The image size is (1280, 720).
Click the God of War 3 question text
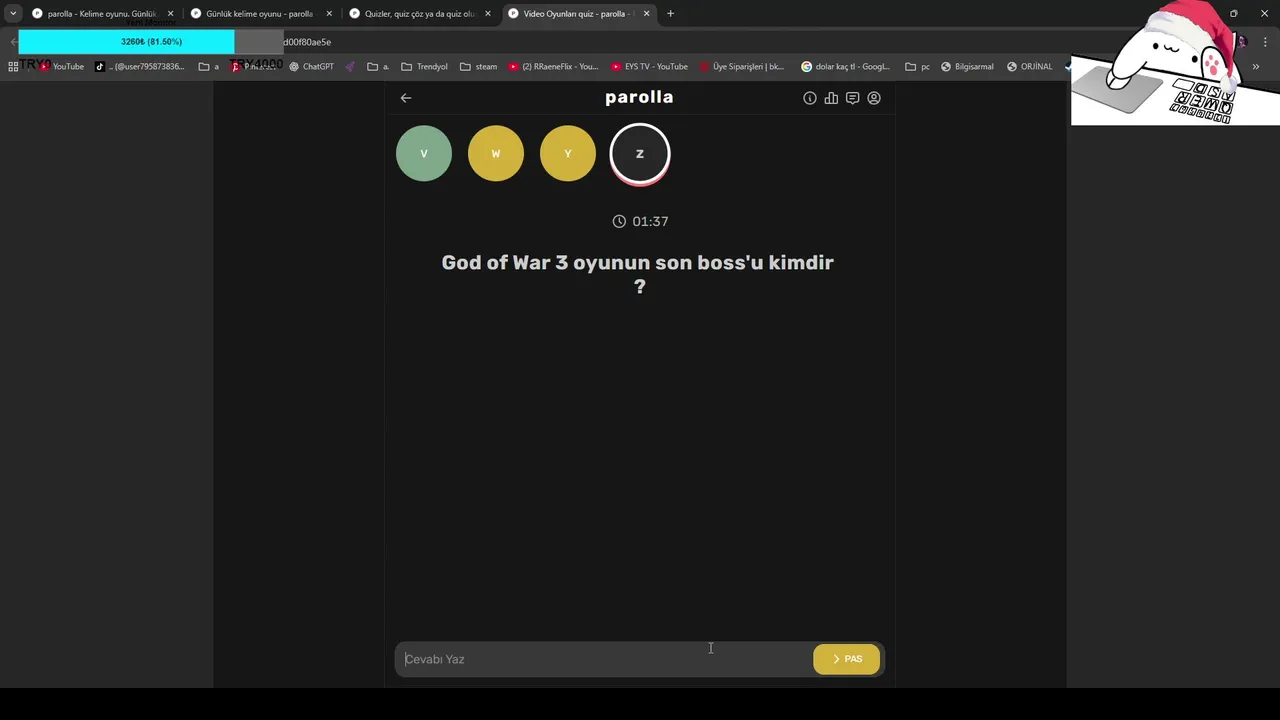click(638, 274)
